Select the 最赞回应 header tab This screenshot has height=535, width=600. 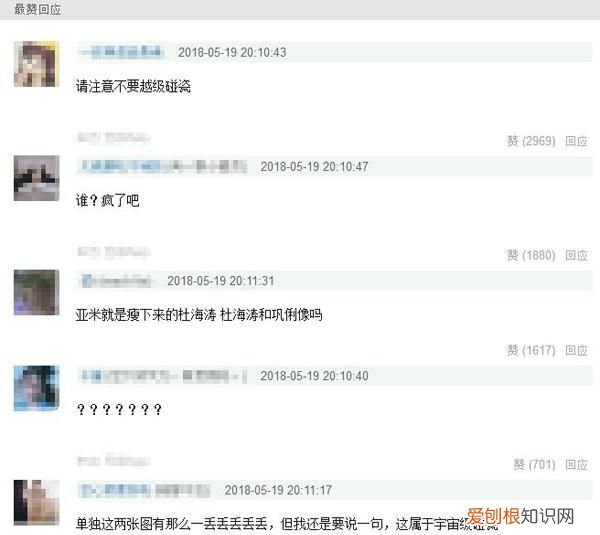tap(38, 9)
